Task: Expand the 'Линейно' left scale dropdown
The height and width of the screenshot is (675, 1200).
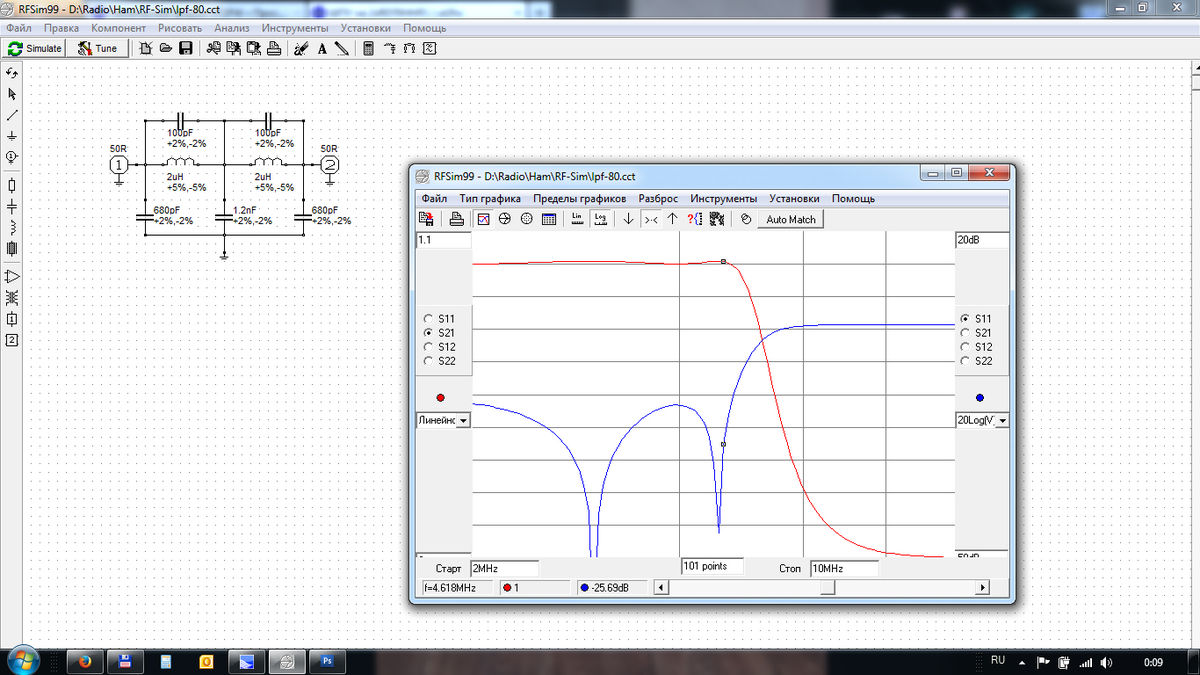Action: 464,421
